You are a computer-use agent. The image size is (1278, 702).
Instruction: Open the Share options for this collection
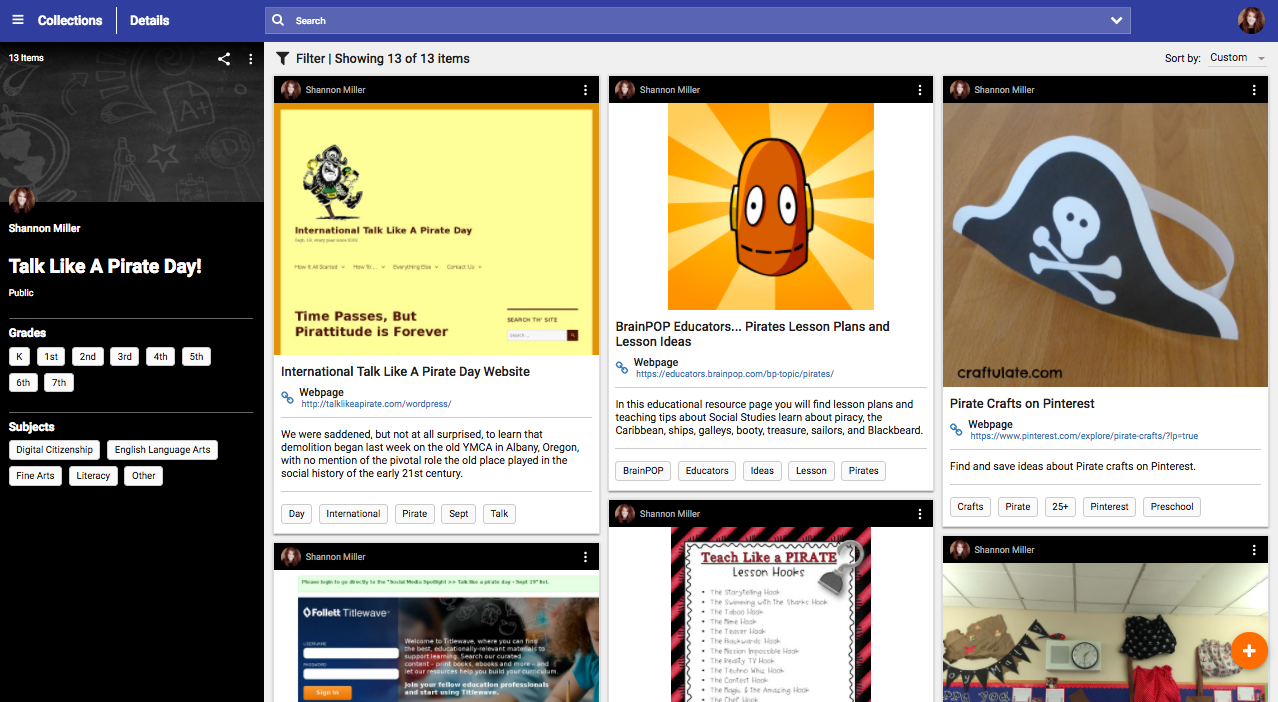(x=223, y=58)
